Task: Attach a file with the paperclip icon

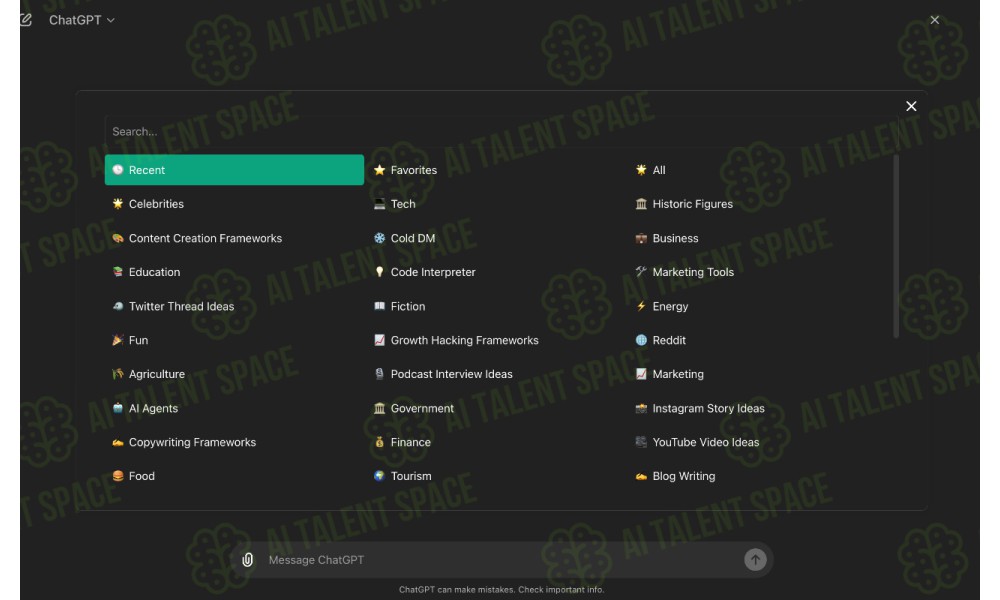Action: pyautogui.click(x=247, y=560)
